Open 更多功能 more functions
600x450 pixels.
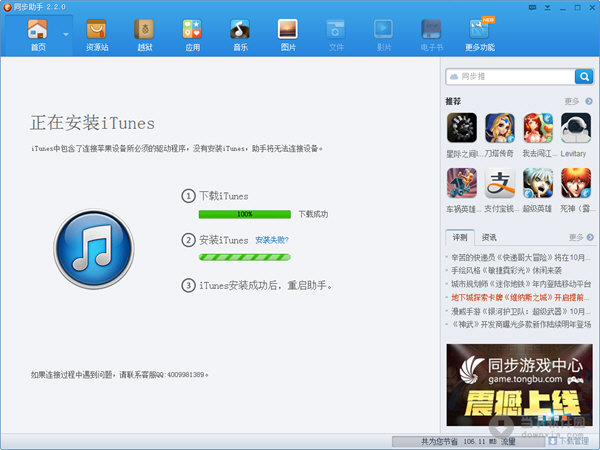click(480, 35)
